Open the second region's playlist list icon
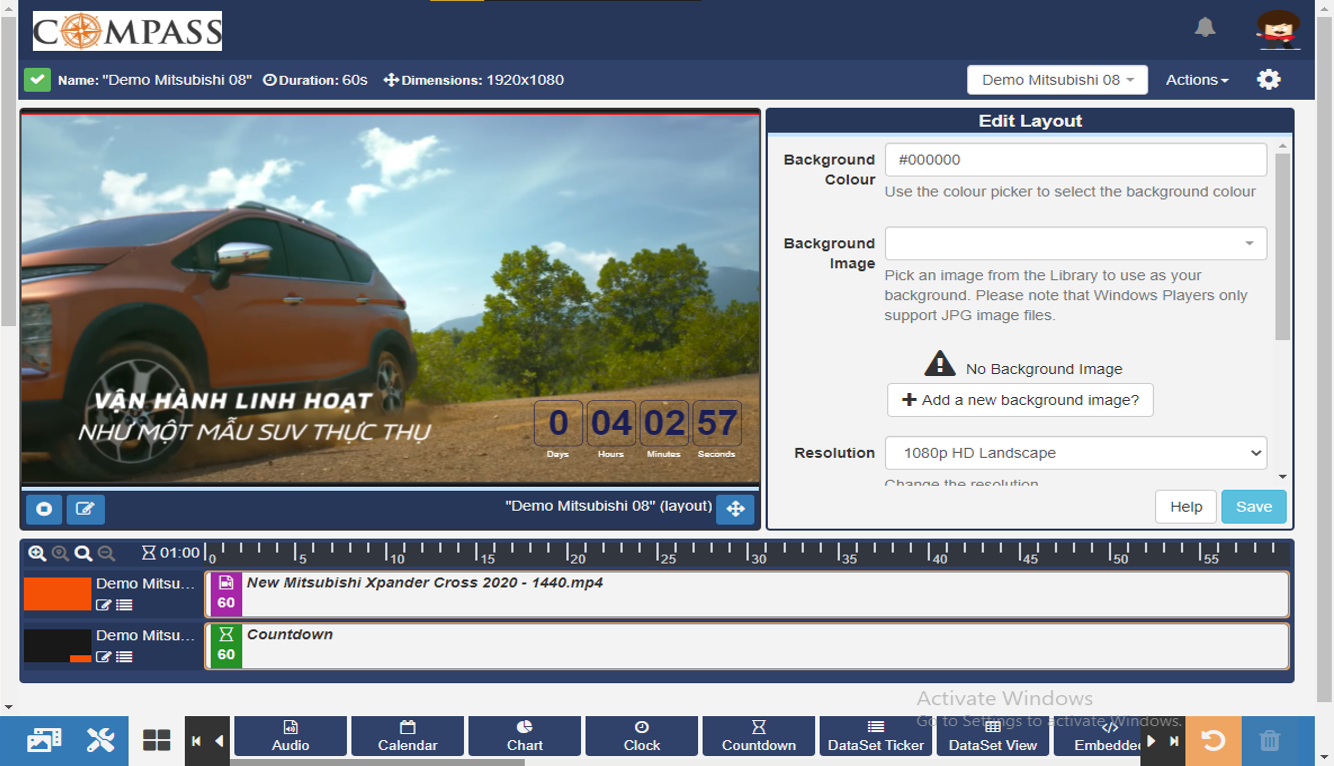1334x766 pixels. click(x=124, y=657)
